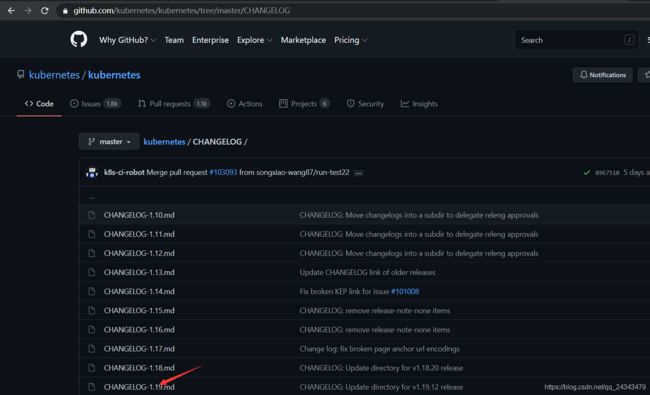650x395 pixels.
Task: Open issue #101008 link
Action: 405,292
